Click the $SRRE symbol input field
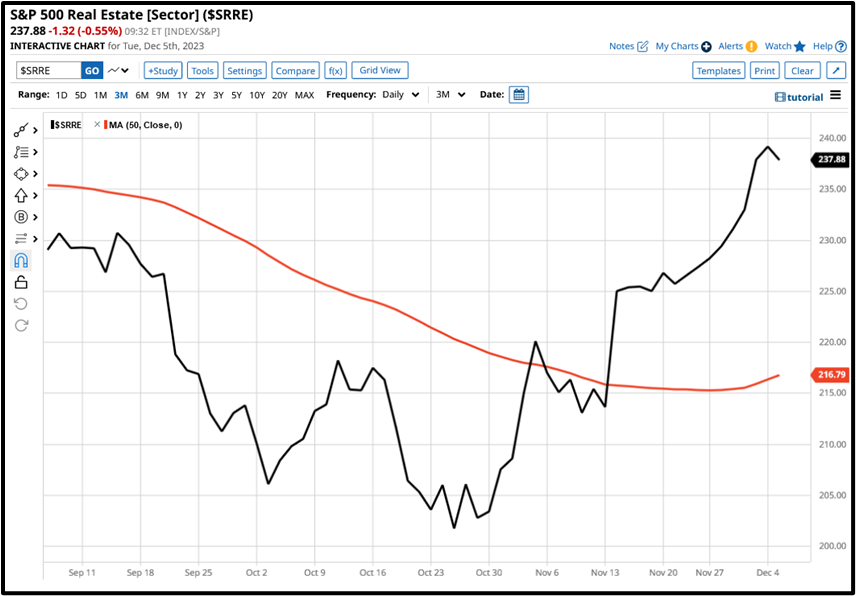Screen dimensions: 856x596 (47, 70)
